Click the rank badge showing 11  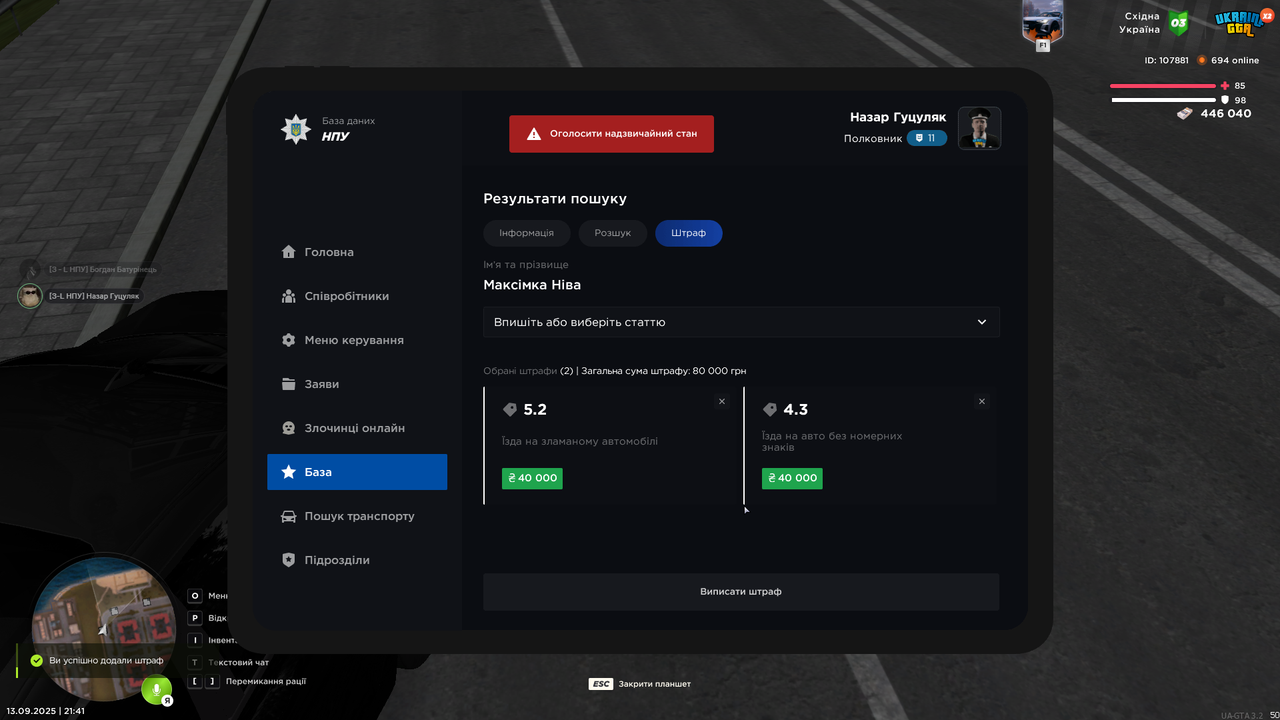(927, 138)
